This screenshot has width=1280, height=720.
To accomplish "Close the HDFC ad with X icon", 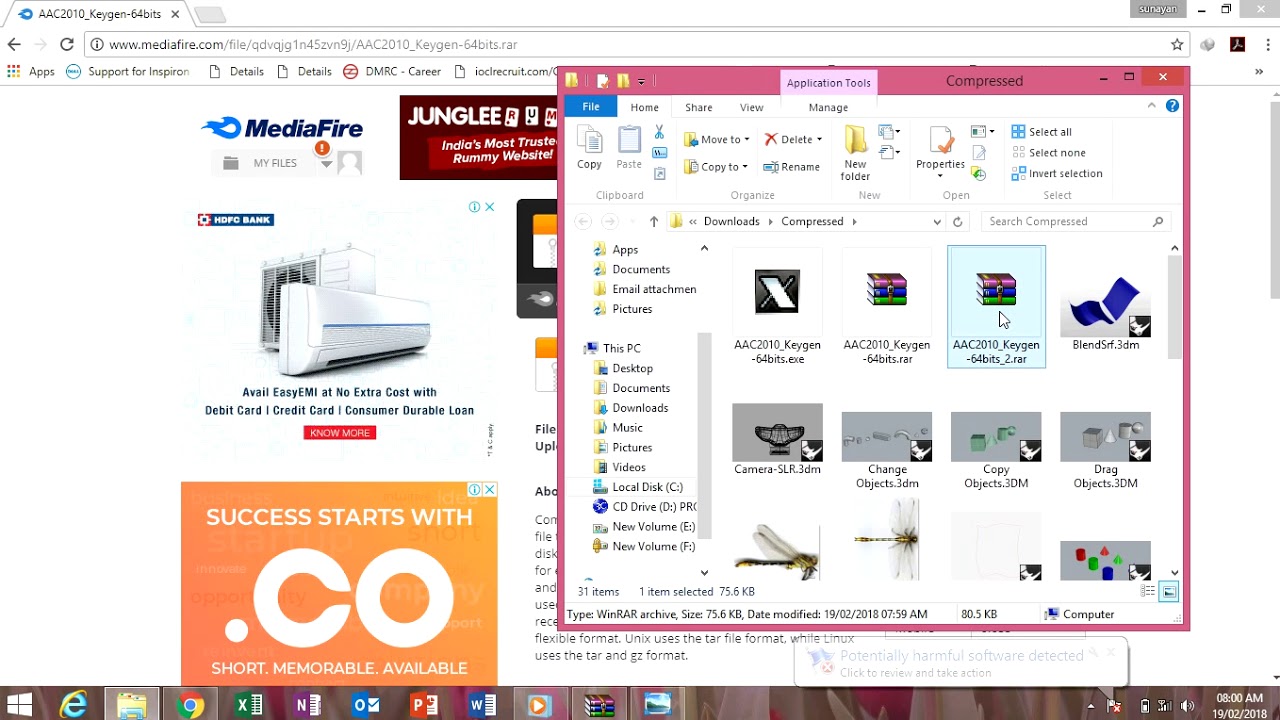I will tap(489, 207).
